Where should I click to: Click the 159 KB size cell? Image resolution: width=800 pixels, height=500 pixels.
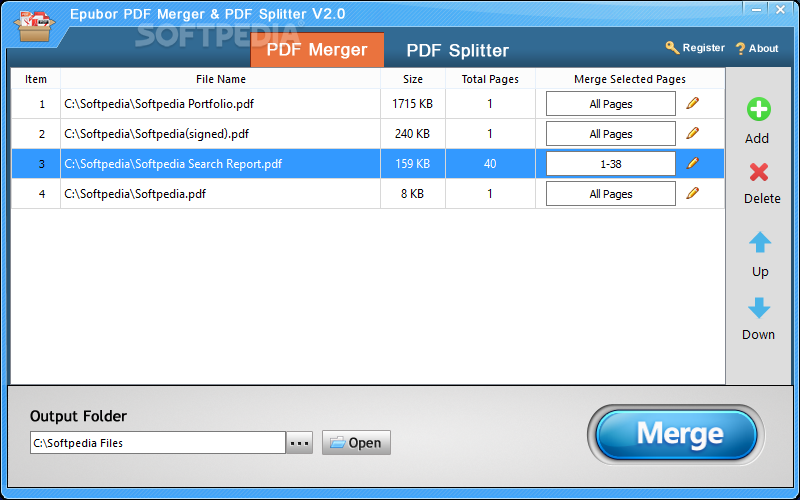(x=412, y=164)
